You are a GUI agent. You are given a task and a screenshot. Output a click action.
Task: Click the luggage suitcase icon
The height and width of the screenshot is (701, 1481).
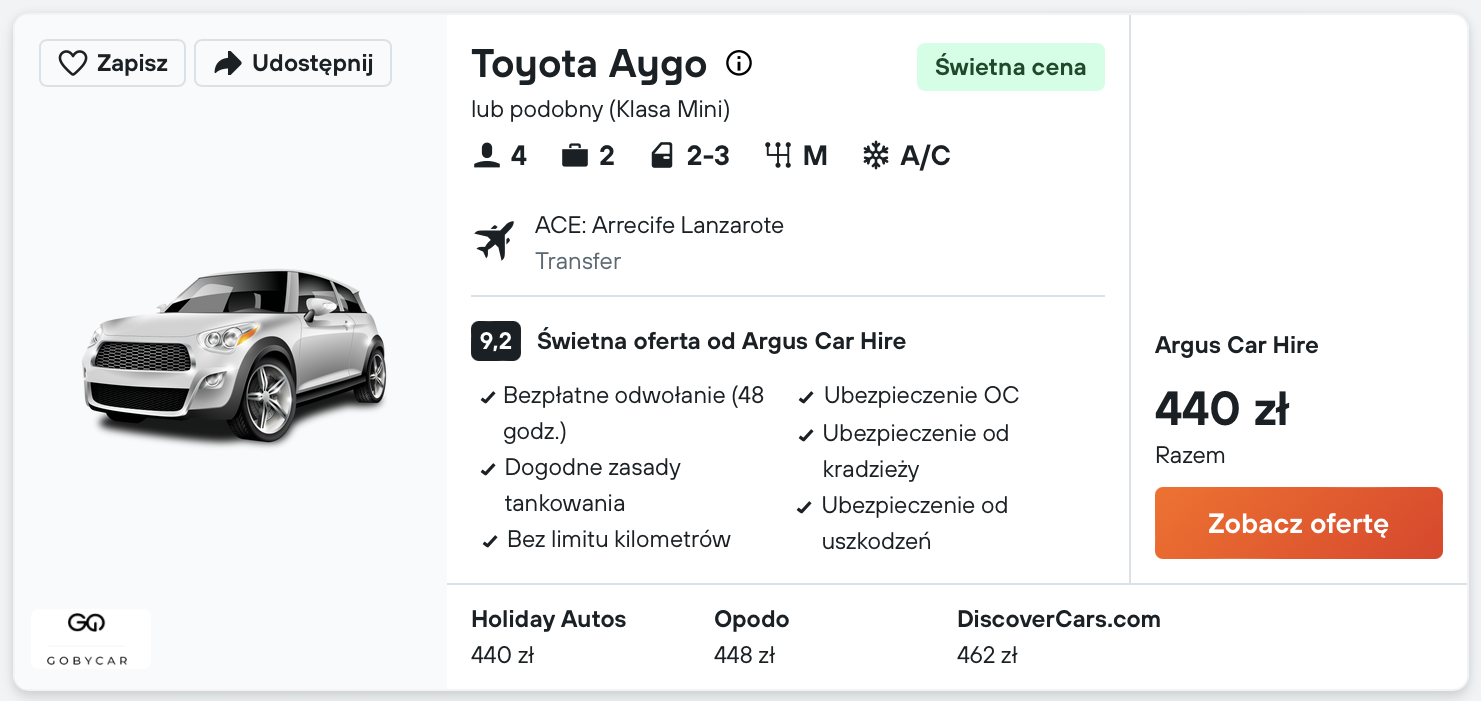(574, 156)
